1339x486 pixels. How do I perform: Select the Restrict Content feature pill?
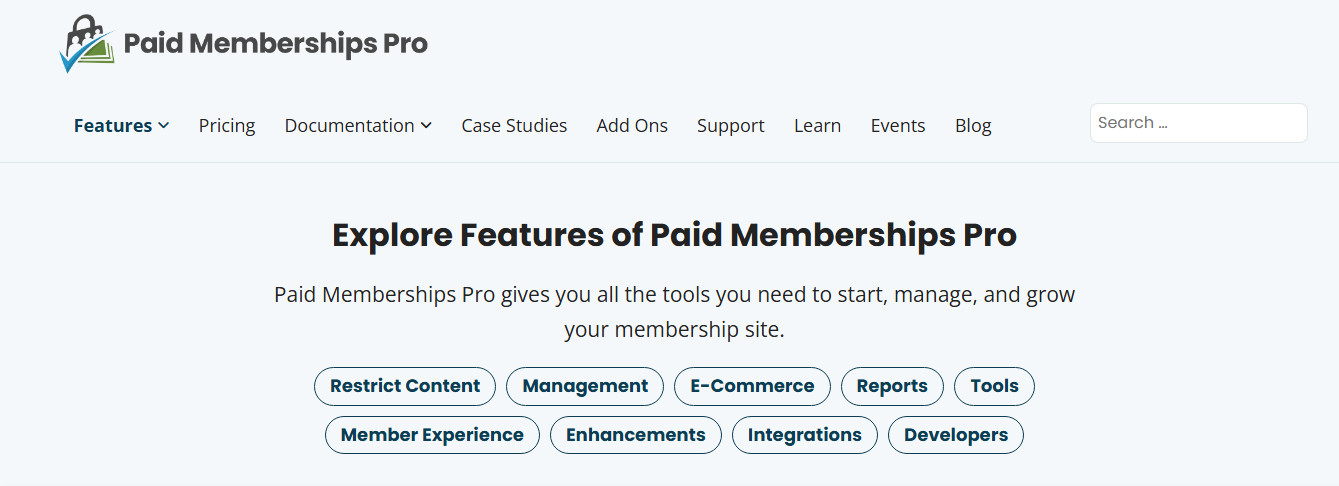pos(405,386)
